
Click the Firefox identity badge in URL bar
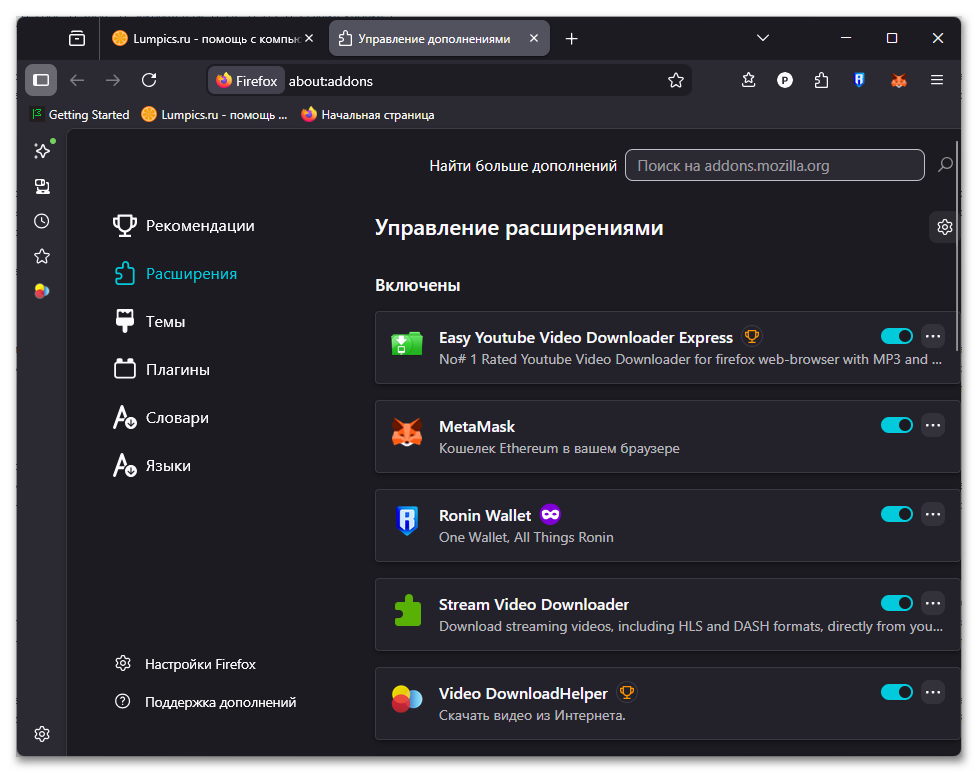246,81
